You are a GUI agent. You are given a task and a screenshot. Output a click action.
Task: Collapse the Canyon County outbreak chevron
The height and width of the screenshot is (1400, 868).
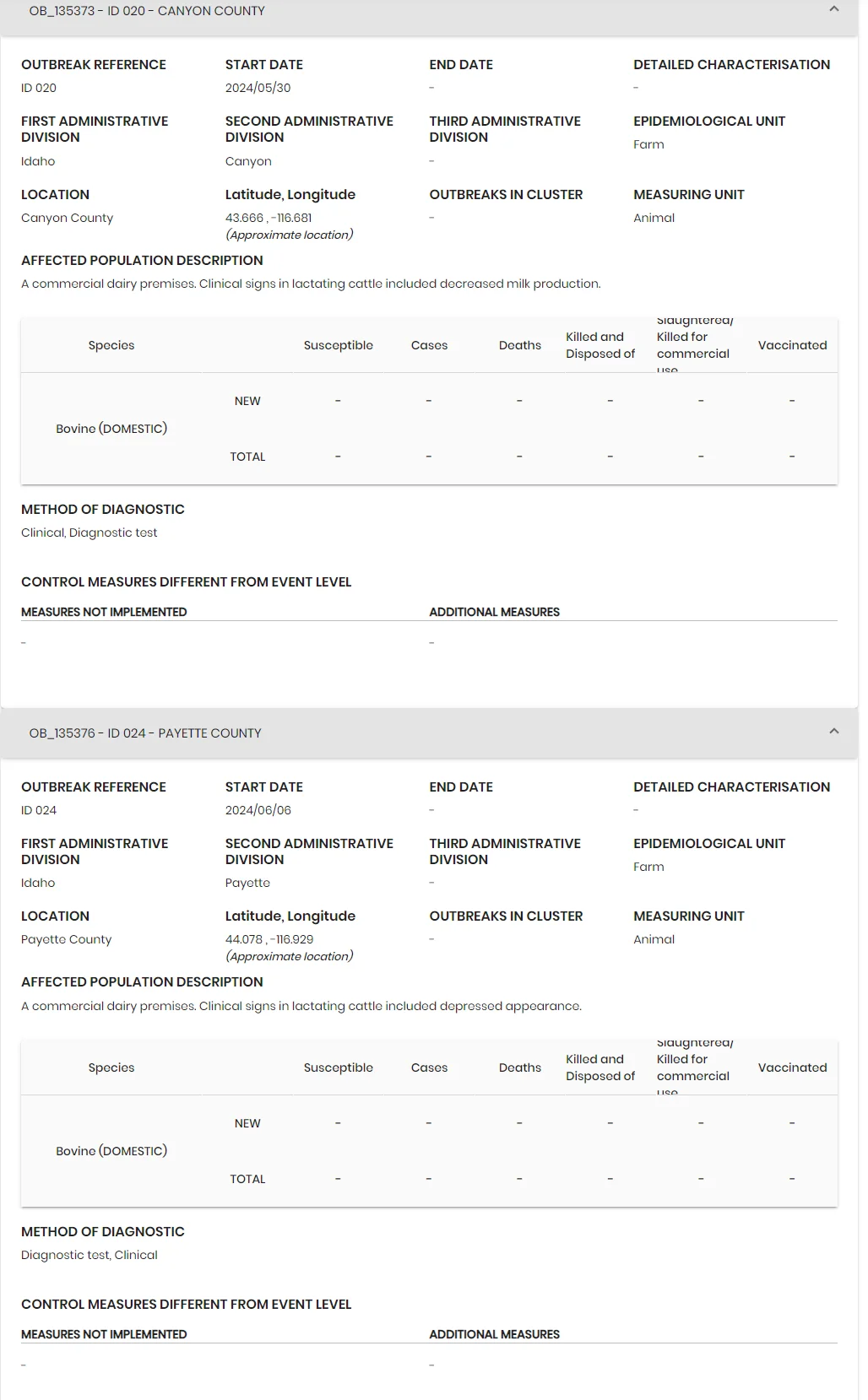[833, 9]
